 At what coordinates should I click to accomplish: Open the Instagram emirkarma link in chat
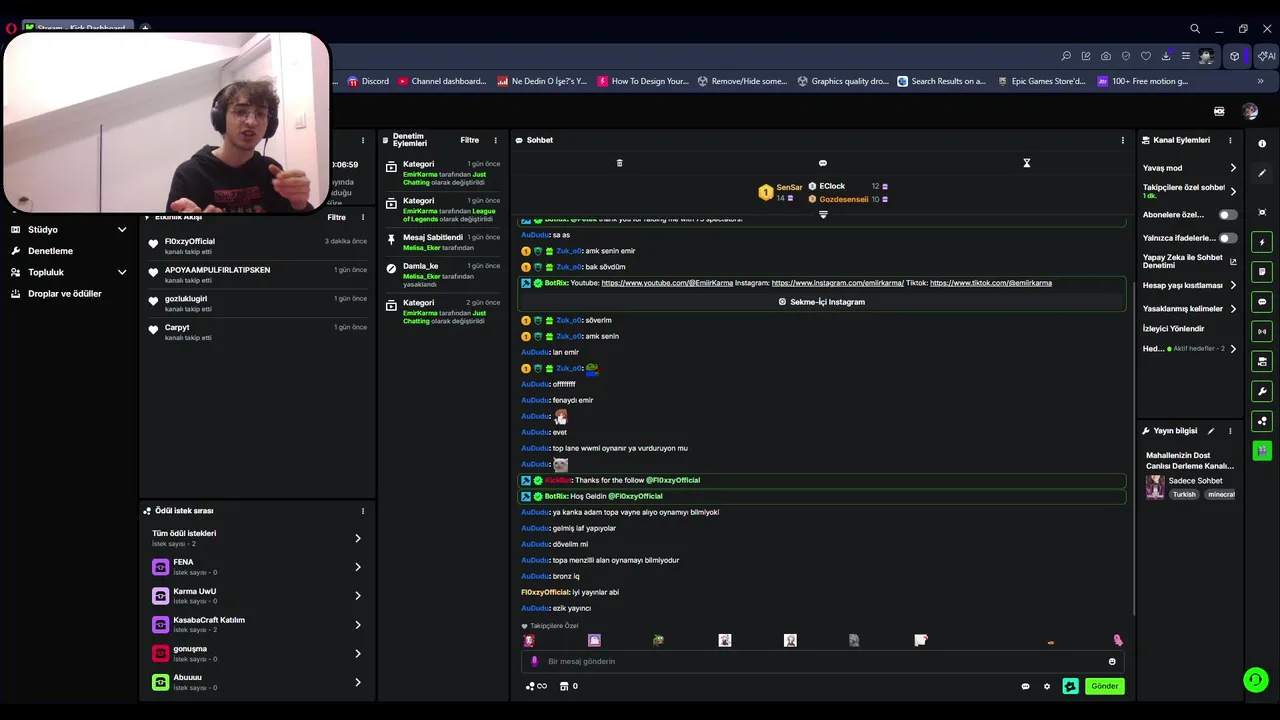coord(837,283)
